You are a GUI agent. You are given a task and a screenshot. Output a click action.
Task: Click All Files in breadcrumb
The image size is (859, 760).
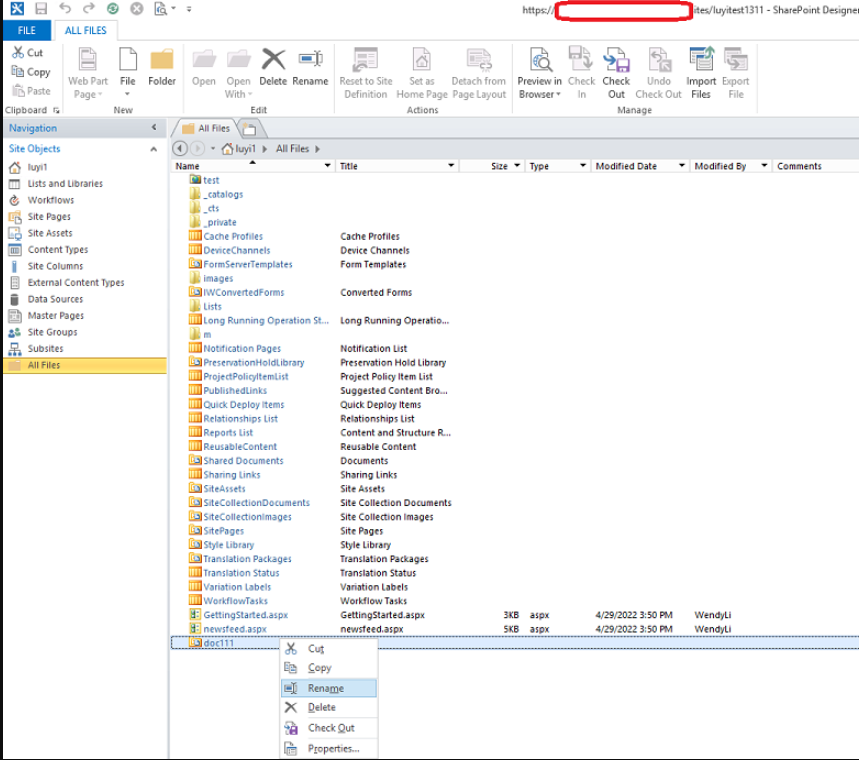tap(292, 148)
